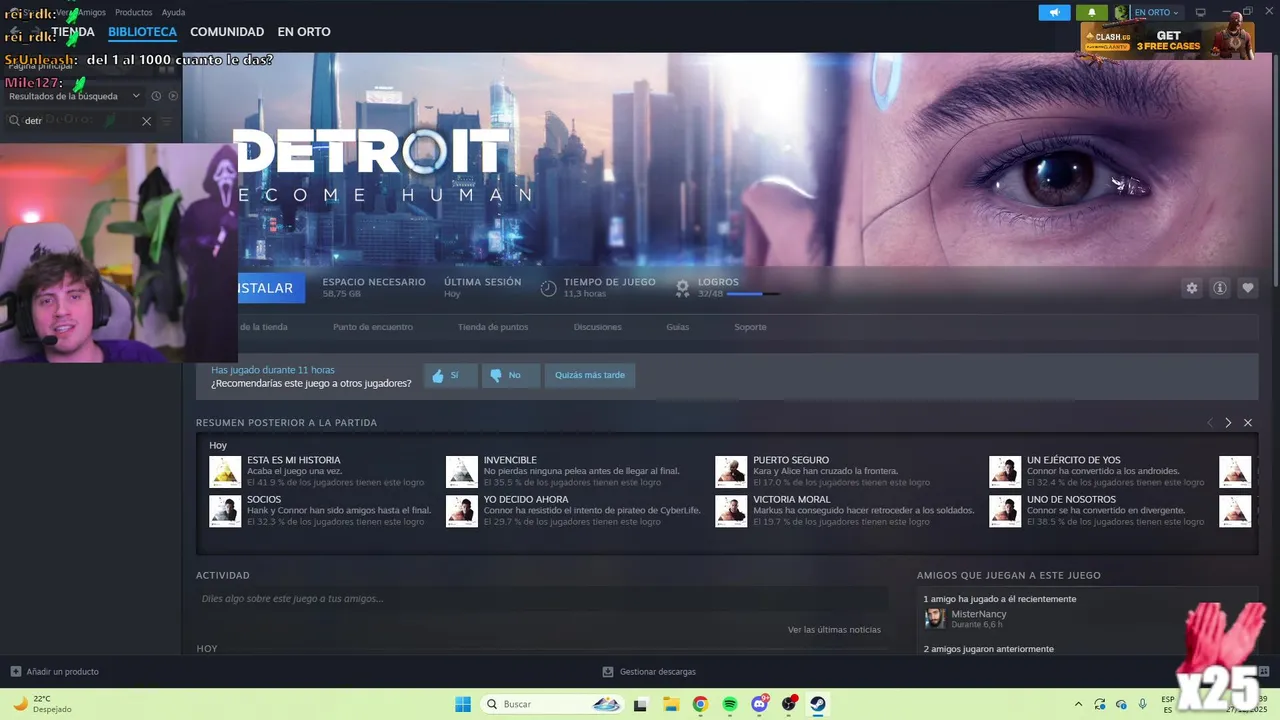Show previous post-game summary page

(x=1209, y=423)
